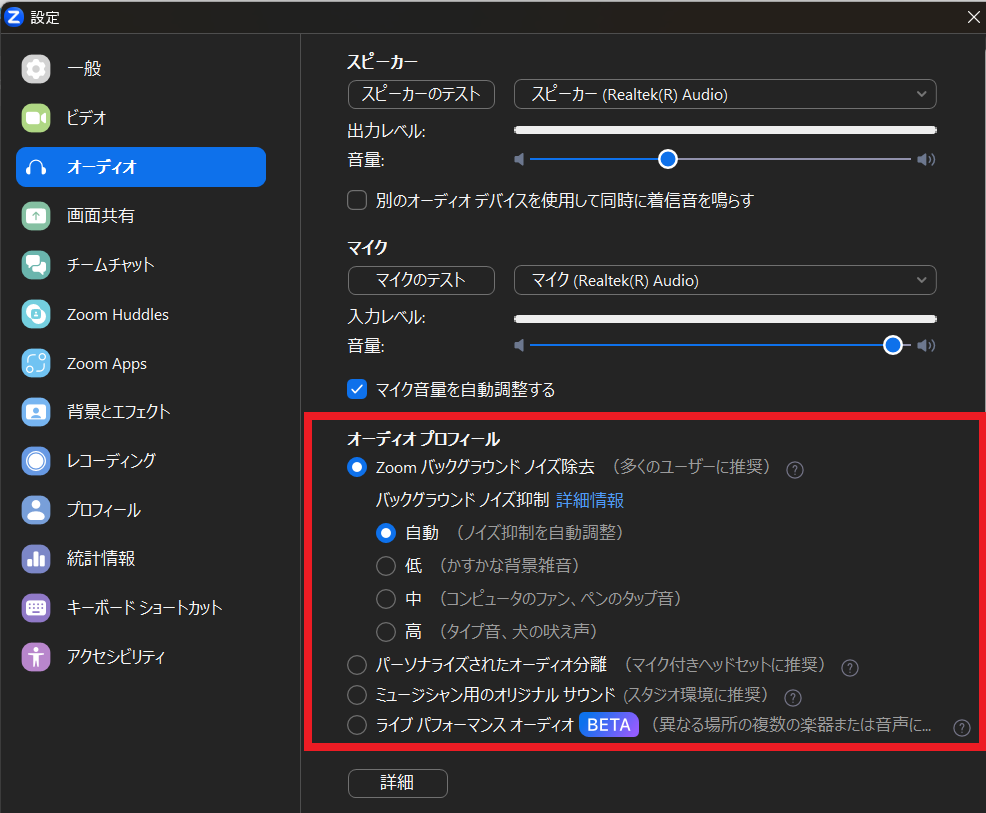986x813 pixels.
Task: Click help icon beside パーソナライズされたオーディオ分離
Action: tap(850, 668)
